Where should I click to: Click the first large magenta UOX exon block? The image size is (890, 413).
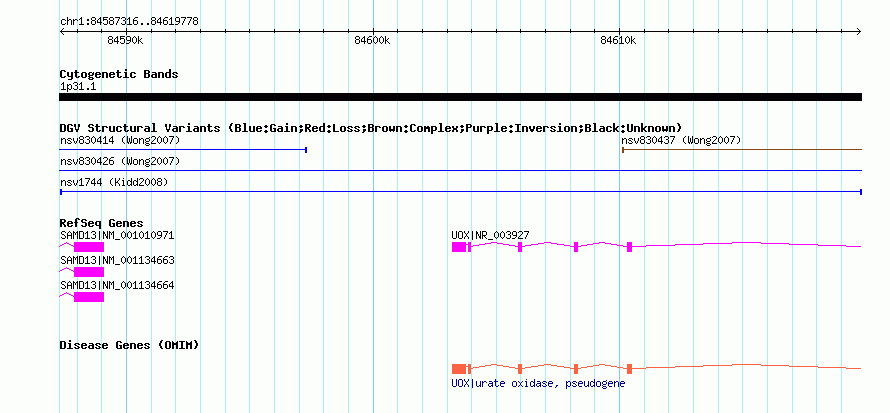tap(459, 247)
